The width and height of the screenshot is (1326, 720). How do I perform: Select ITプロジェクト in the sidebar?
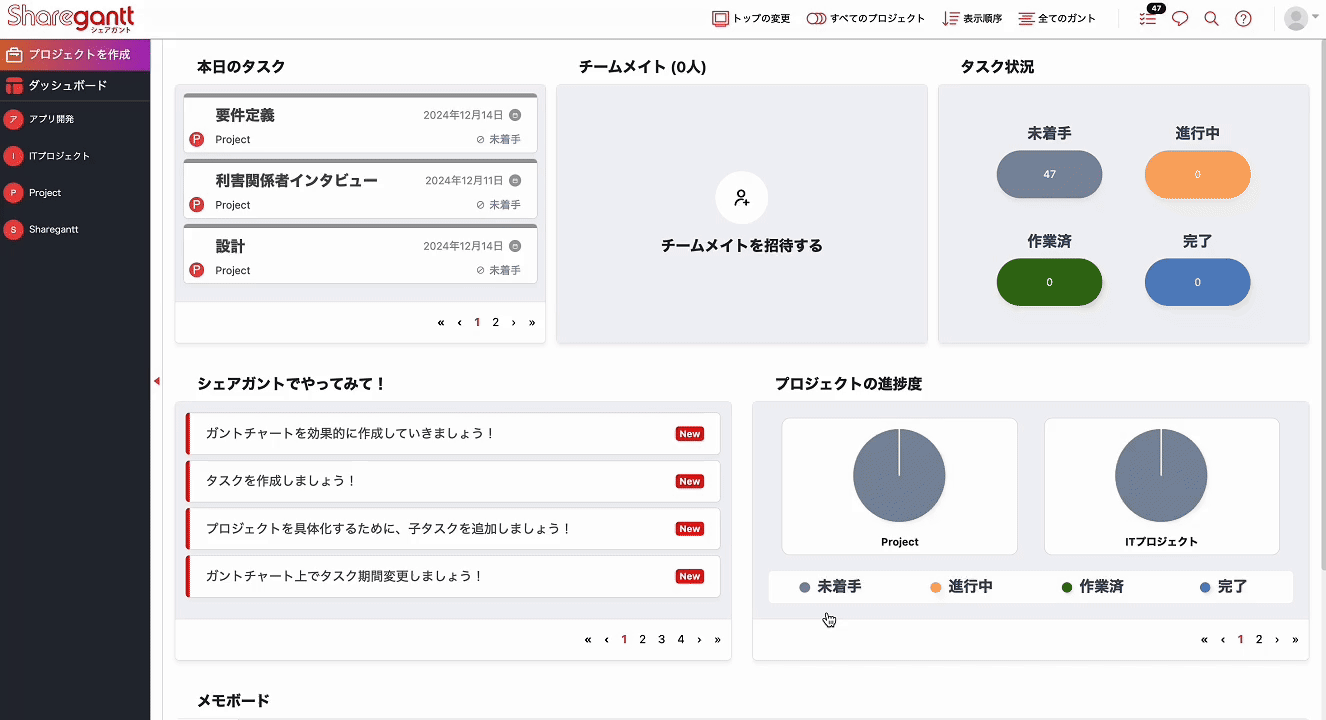(x=58, y=156)
